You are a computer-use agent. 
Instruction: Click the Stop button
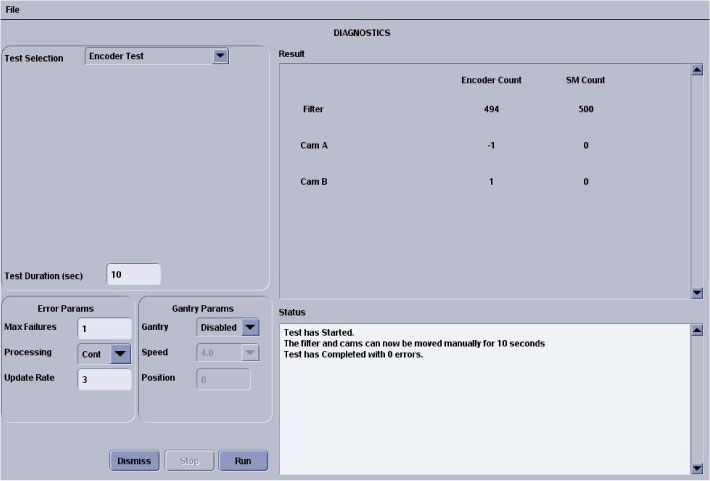(x=189, y=461)
